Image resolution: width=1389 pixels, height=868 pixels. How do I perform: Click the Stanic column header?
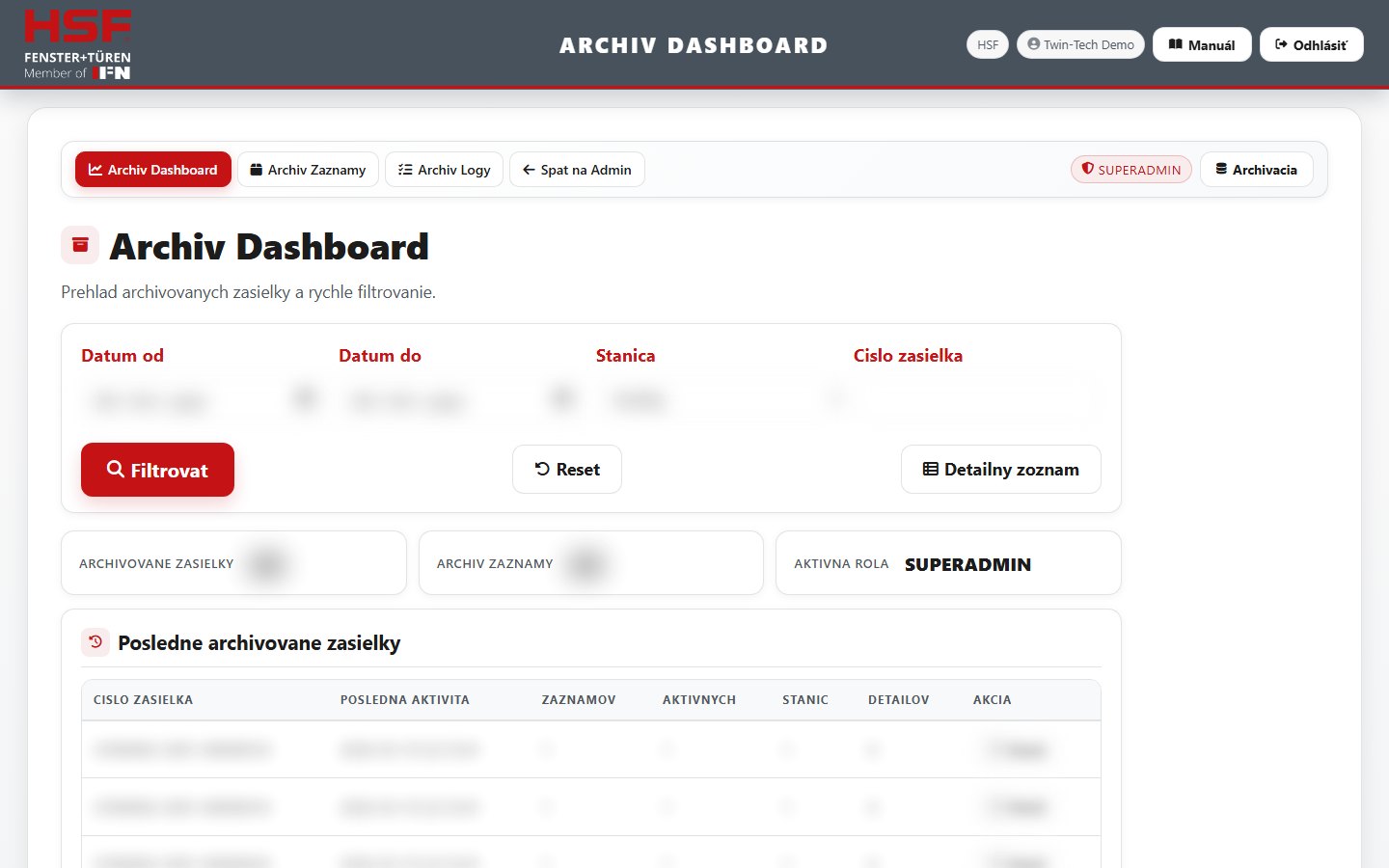tap(805, 700)
